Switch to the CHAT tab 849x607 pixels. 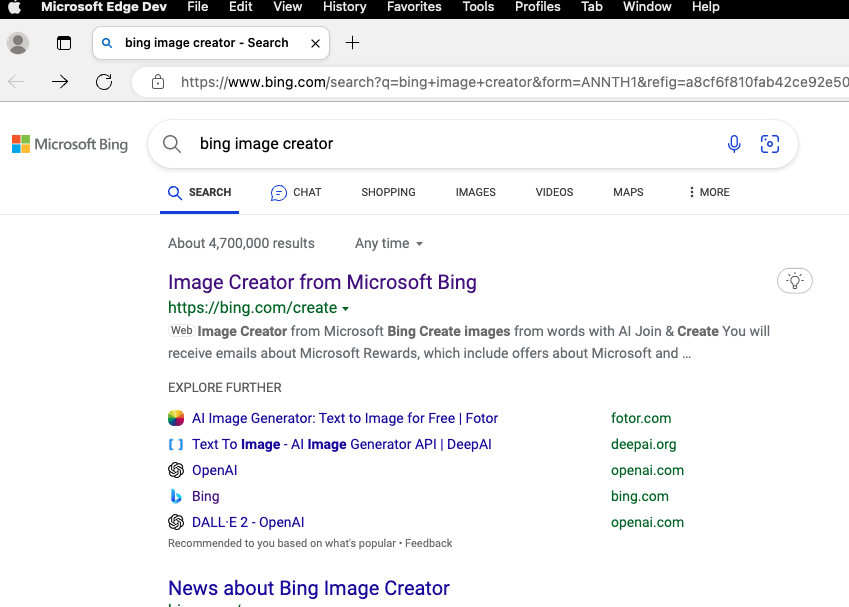tap(296, 192)
